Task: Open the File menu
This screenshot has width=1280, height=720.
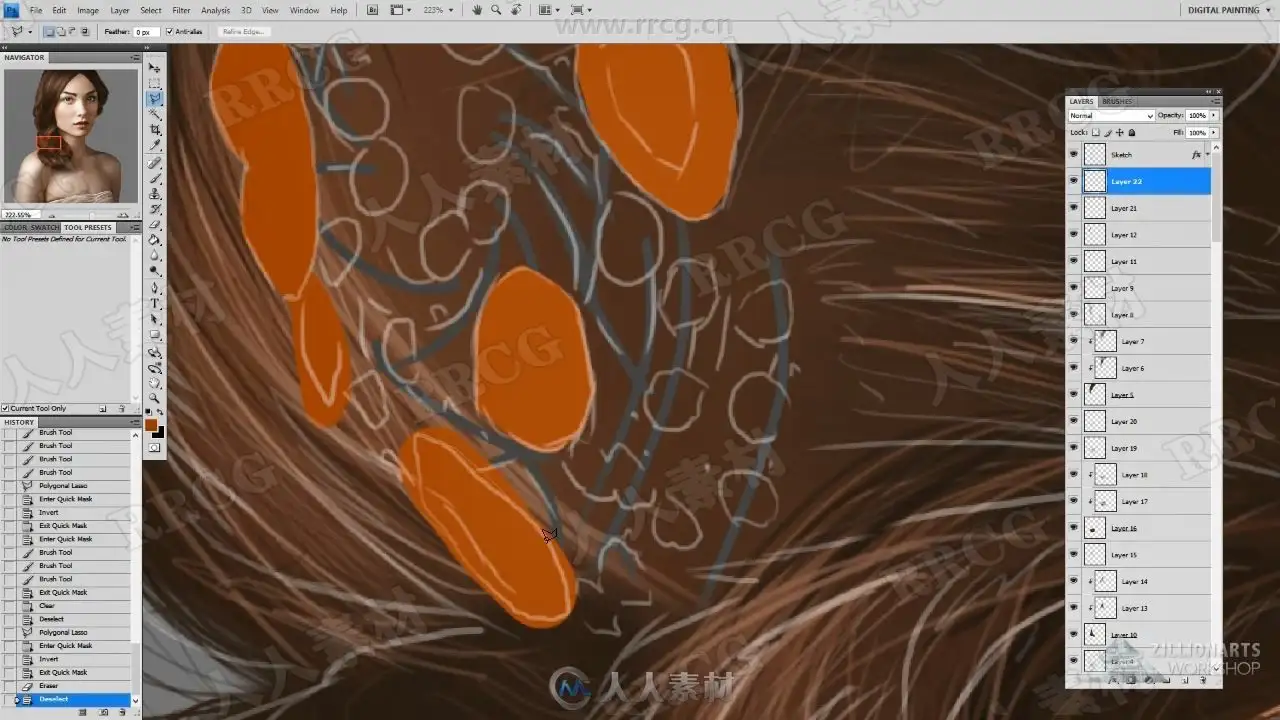Action: pos(36,10)
